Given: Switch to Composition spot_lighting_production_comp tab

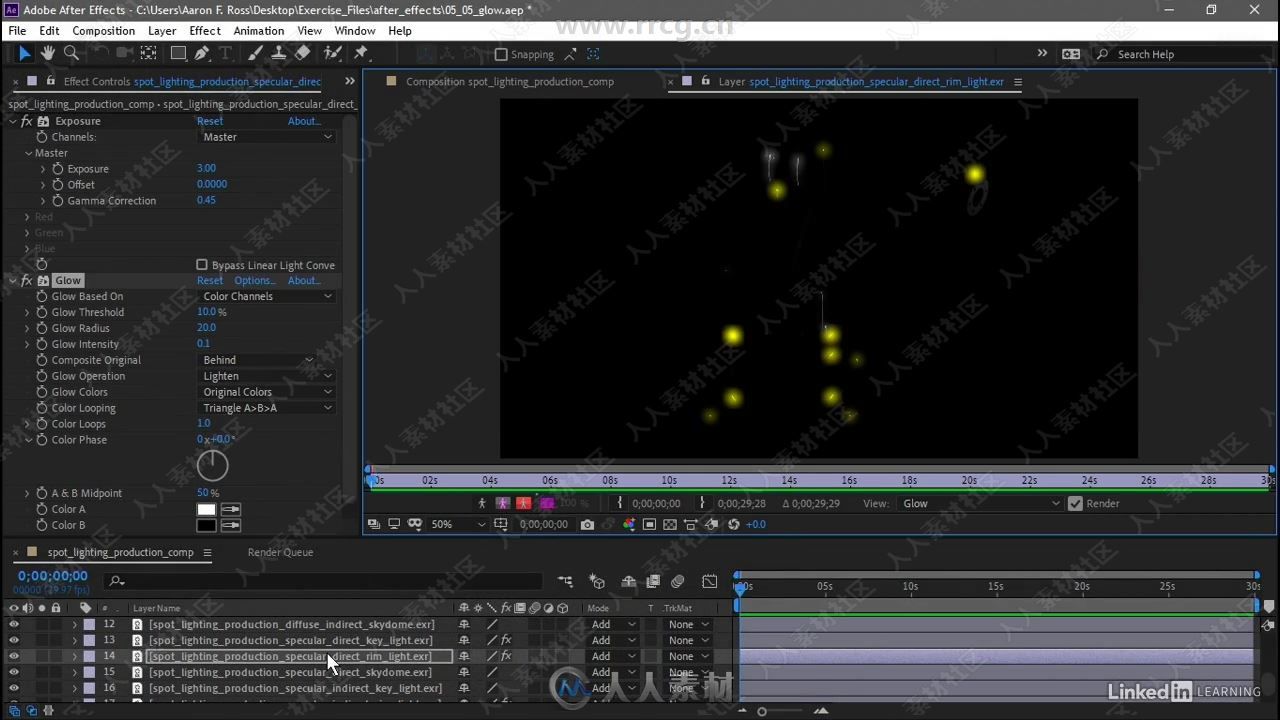Looking at the screenshot, I should point(509,82).
